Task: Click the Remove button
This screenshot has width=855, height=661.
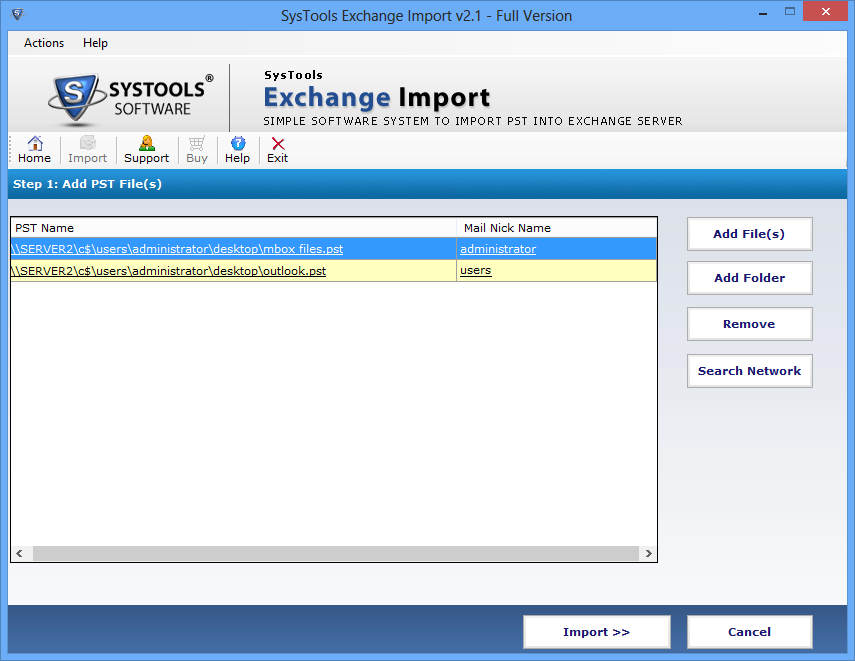Action: [749, 324]
